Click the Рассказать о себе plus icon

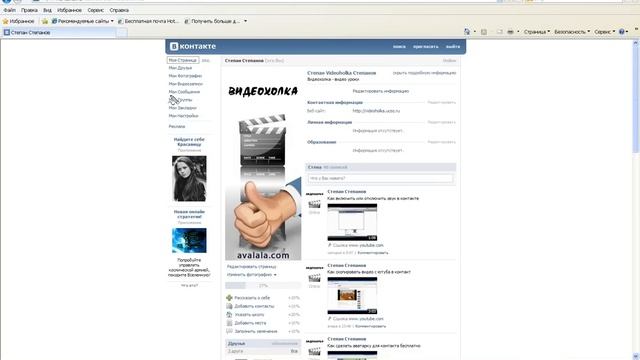[x=229, y=298]
